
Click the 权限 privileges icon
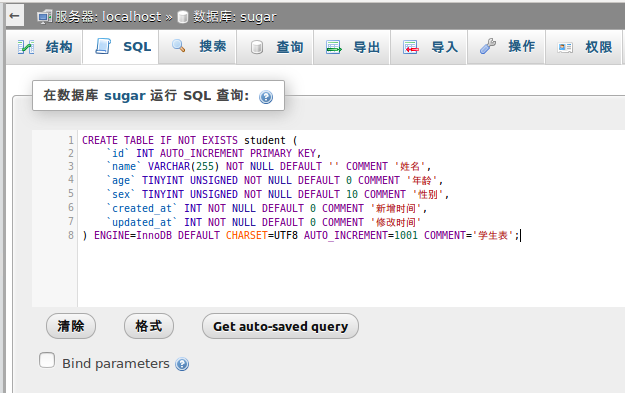click(x=565, y=47)
